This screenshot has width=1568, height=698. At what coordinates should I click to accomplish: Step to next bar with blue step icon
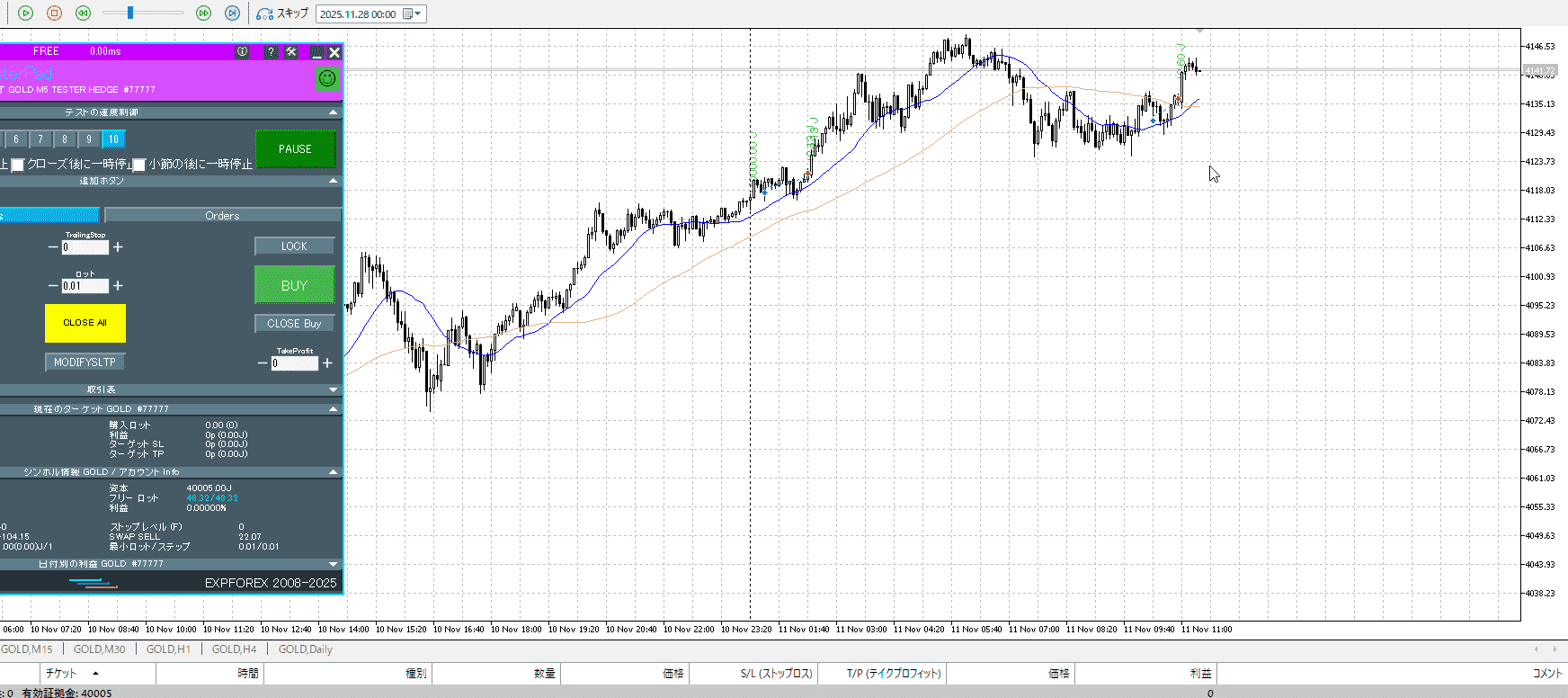pyautogui.click(x=232, y=13)
